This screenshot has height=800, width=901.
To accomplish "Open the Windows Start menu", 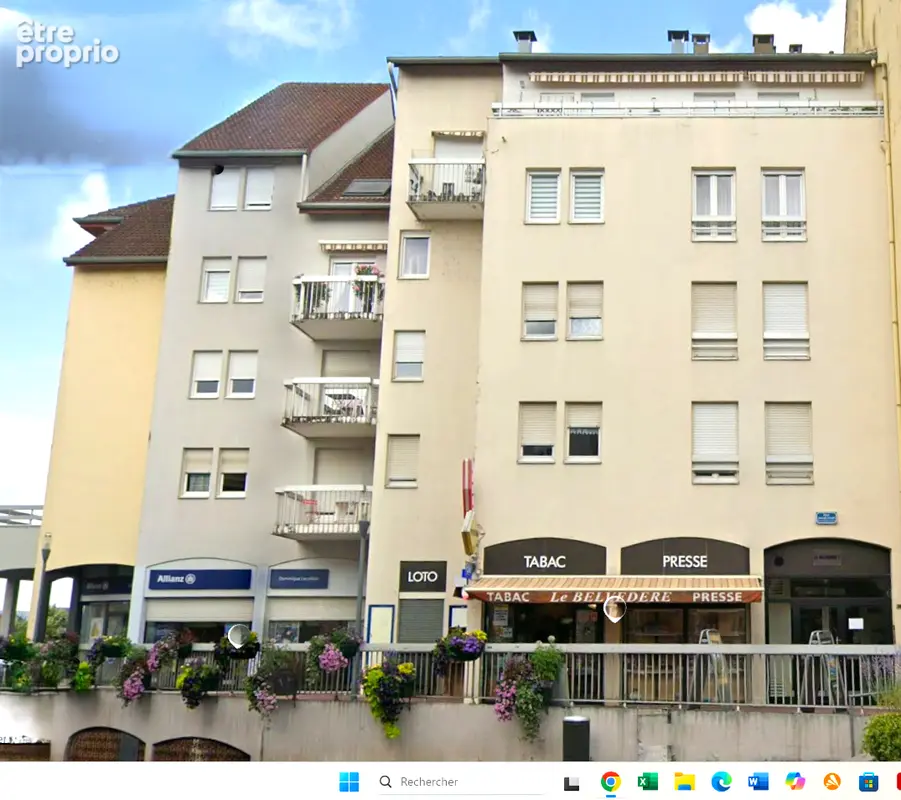I will (x=349, y=782).
